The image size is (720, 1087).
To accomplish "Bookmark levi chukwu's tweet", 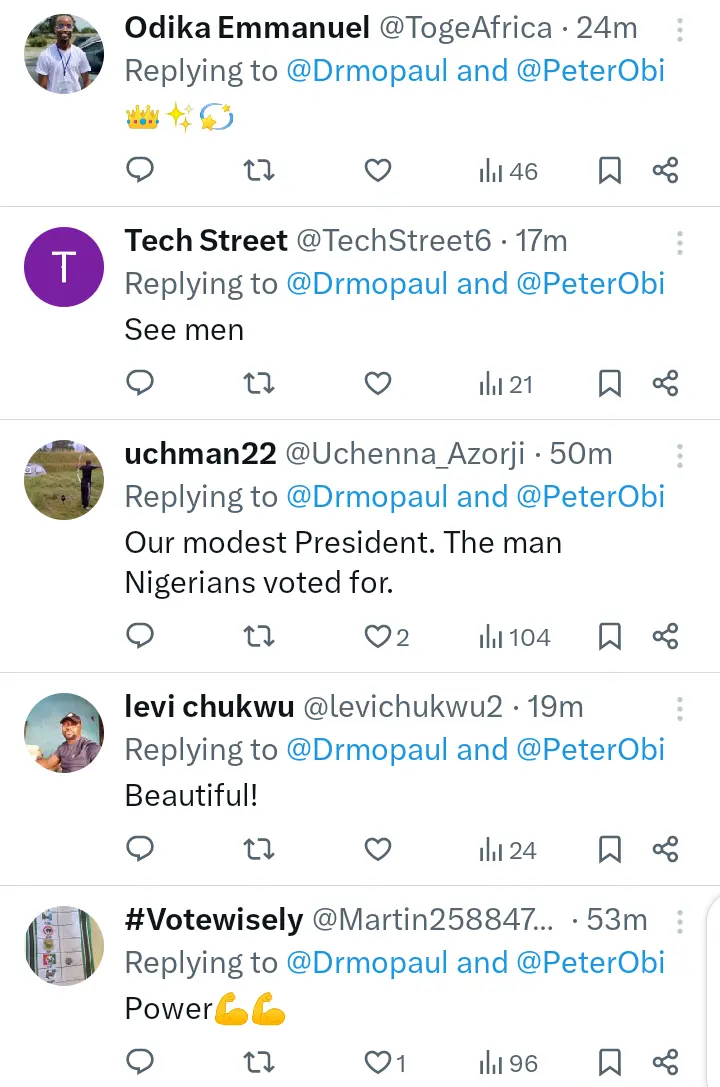I will click(x=609, y=850).
